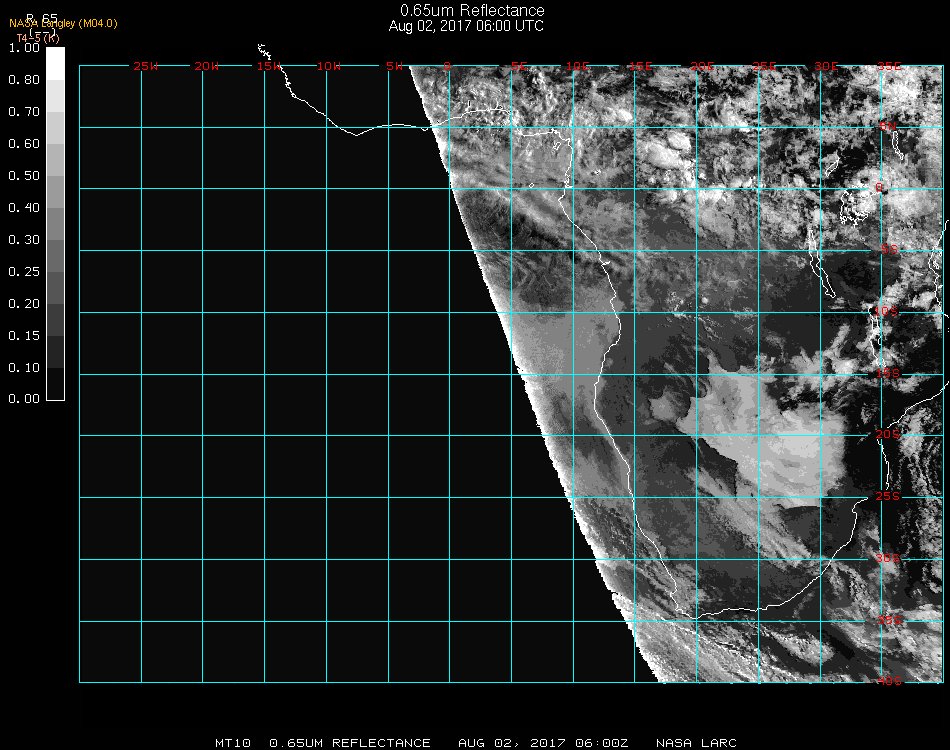
Task: Click the 20W longitude label
Action: [207, 66]
